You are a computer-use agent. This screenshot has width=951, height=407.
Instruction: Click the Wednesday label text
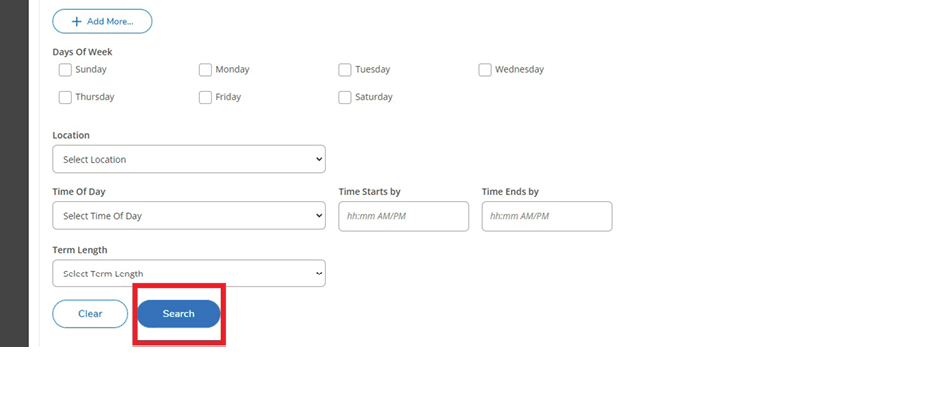coord(519,70)
